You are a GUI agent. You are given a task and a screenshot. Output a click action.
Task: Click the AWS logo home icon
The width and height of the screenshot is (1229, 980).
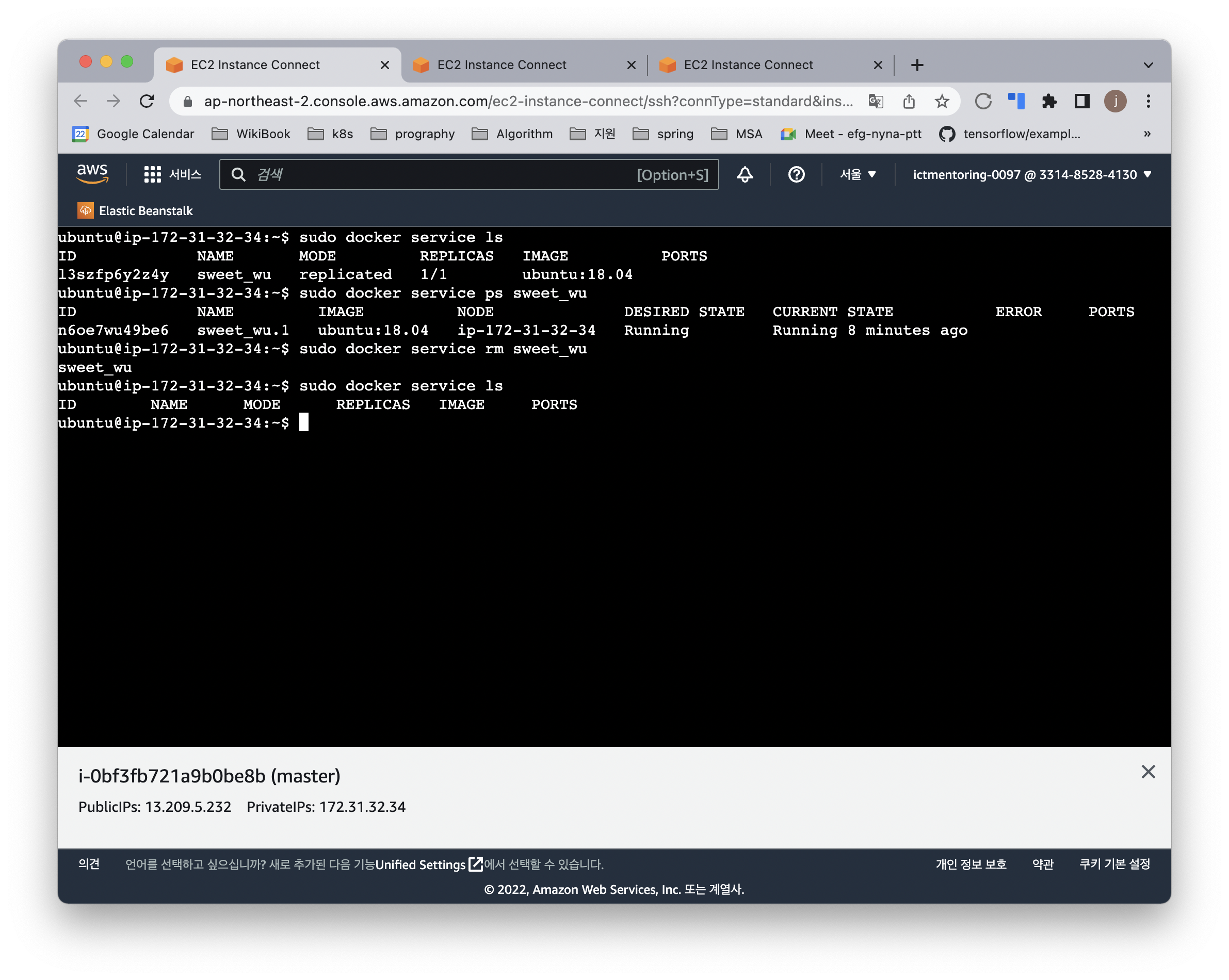[92, 173]
